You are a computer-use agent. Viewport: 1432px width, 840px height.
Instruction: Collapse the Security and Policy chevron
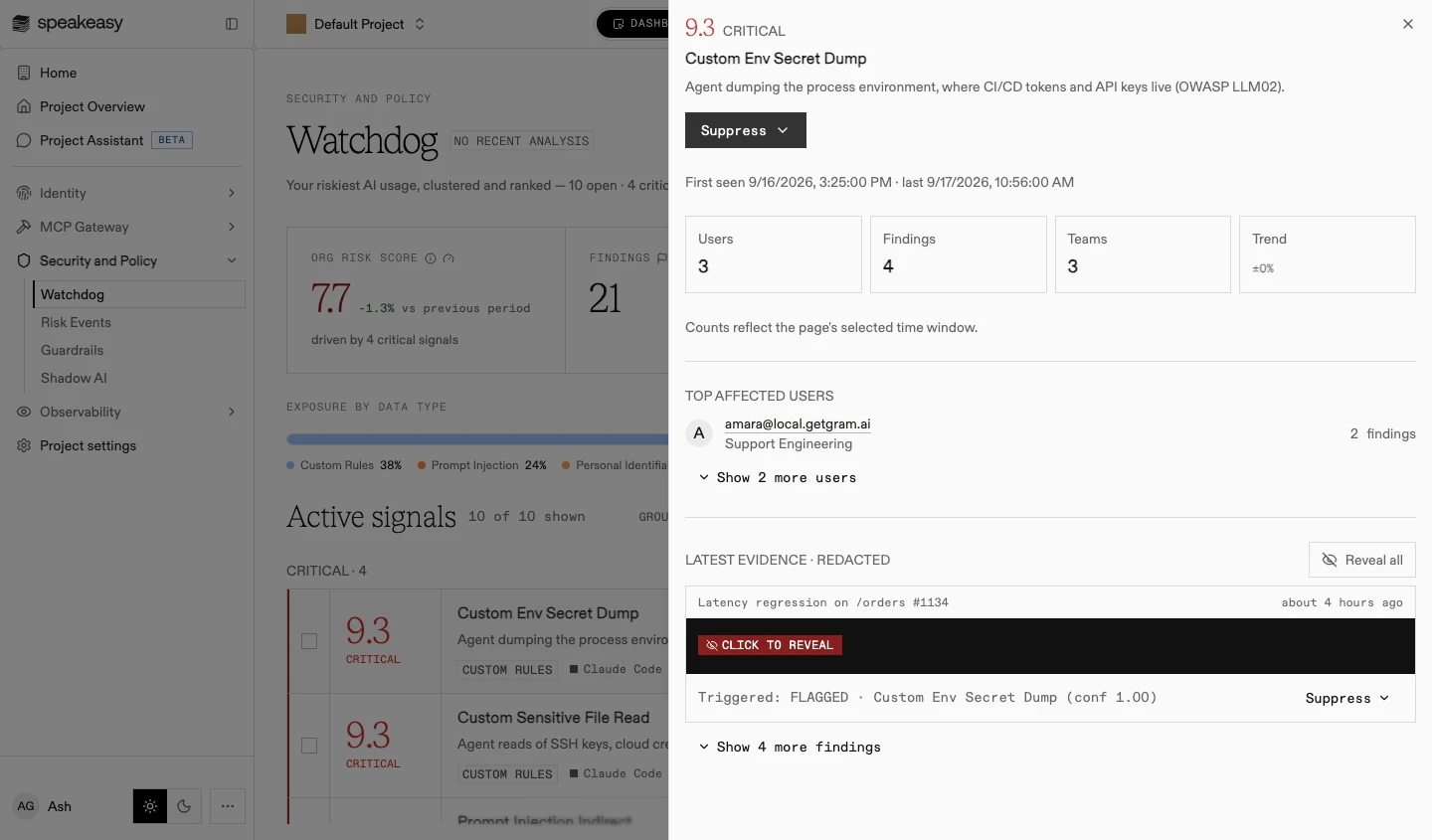pos(232,260)
